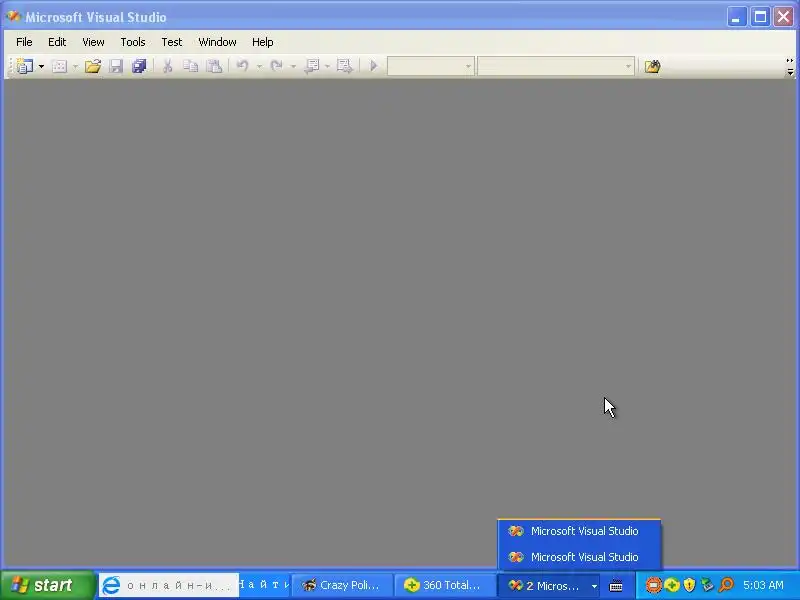The height and width of the screenshot is (600, 800).
Task: Open the View menu
Action: click(x=93, y=42)
